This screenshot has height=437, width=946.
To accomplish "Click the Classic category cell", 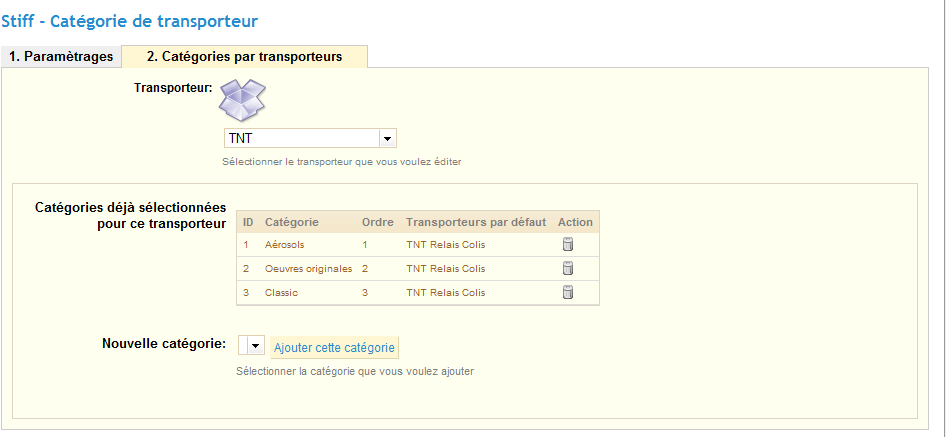I will [x=281, y=292].
